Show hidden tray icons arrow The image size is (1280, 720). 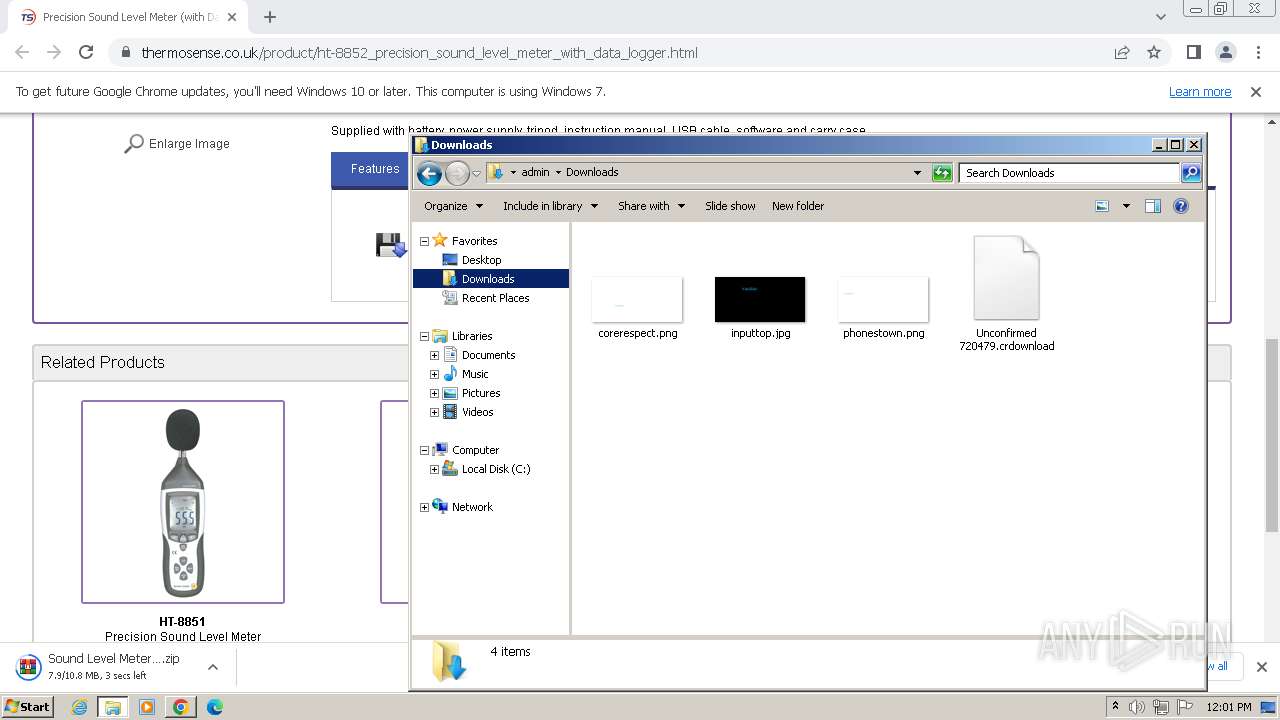click(x=1115, y=707)
